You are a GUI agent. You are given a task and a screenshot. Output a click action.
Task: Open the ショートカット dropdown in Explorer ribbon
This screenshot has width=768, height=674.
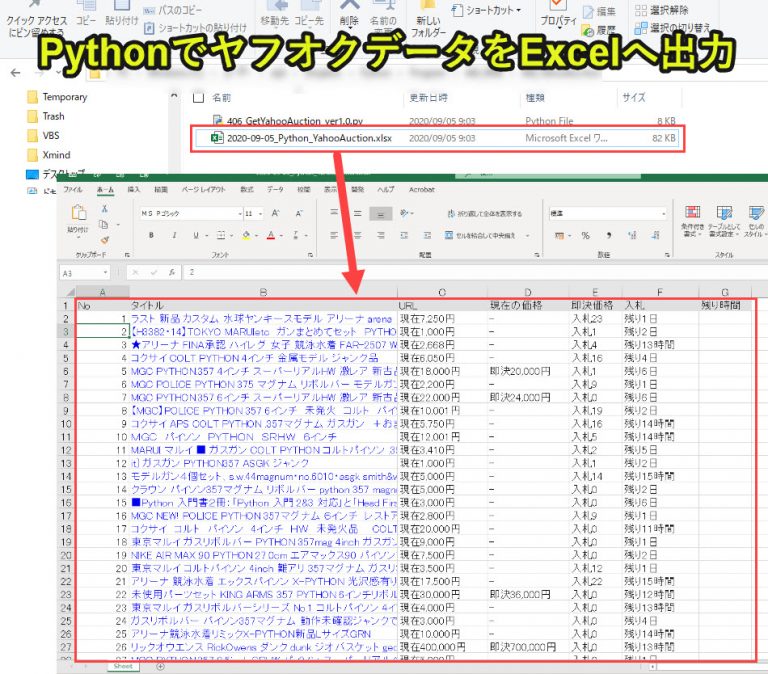tap(487, 10)
